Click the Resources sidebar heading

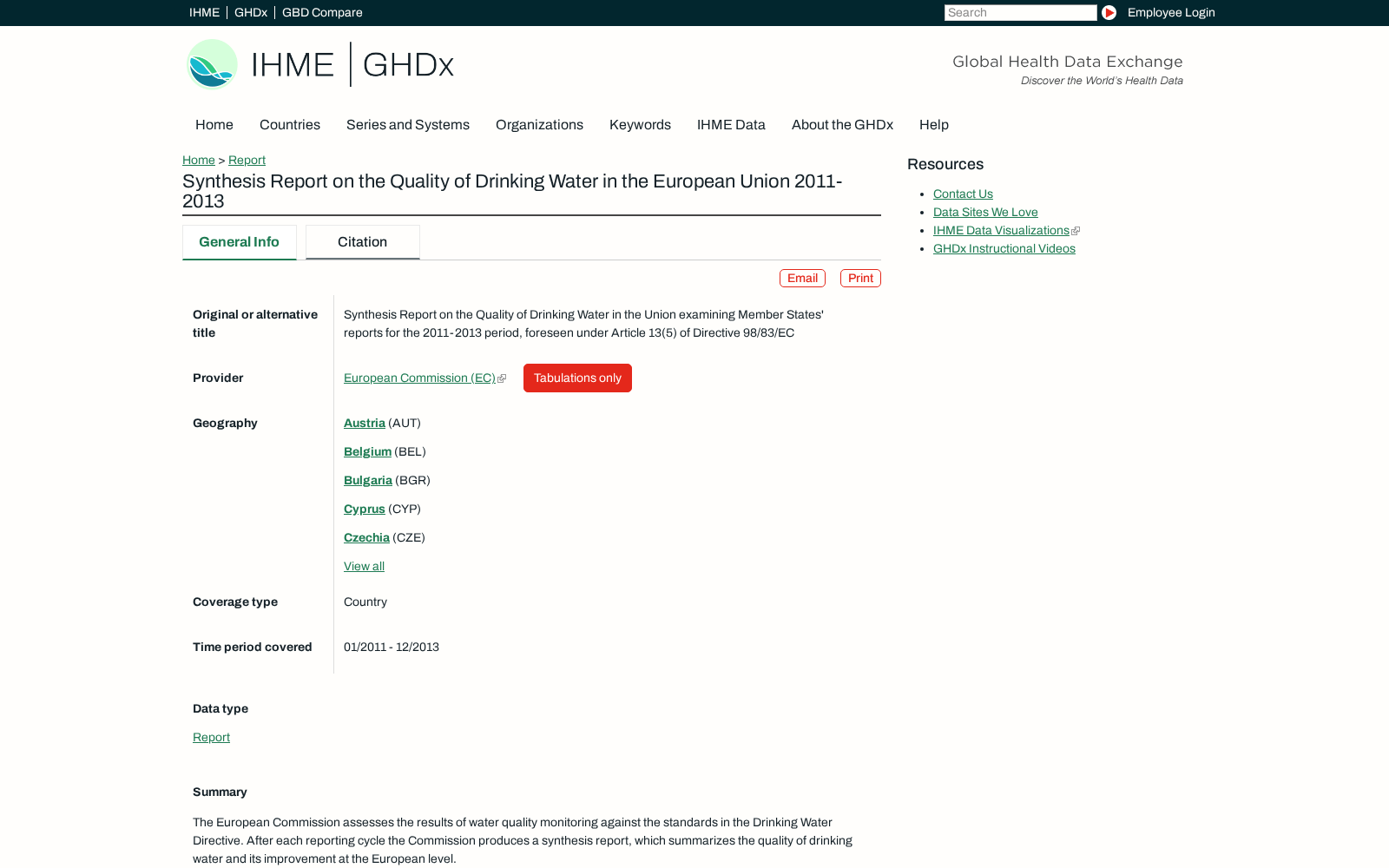pos(945,164)
